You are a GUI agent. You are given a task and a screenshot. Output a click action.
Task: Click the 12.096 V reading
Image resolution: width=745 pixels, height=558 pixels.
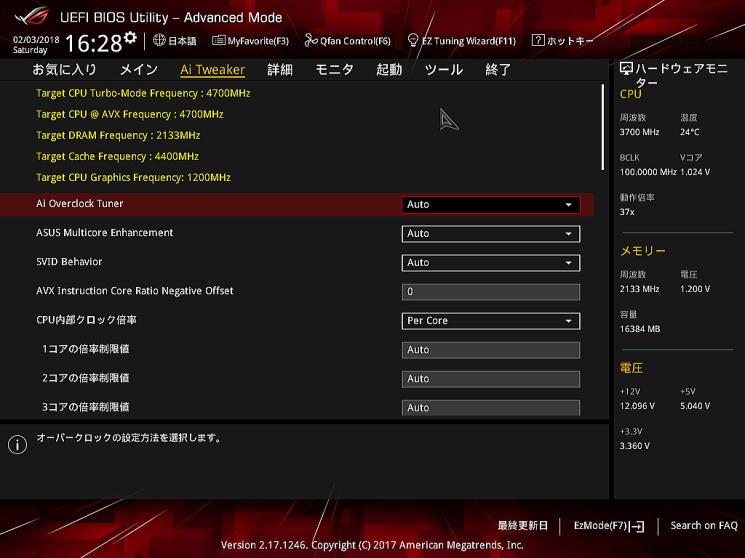[x=637, y=406]
